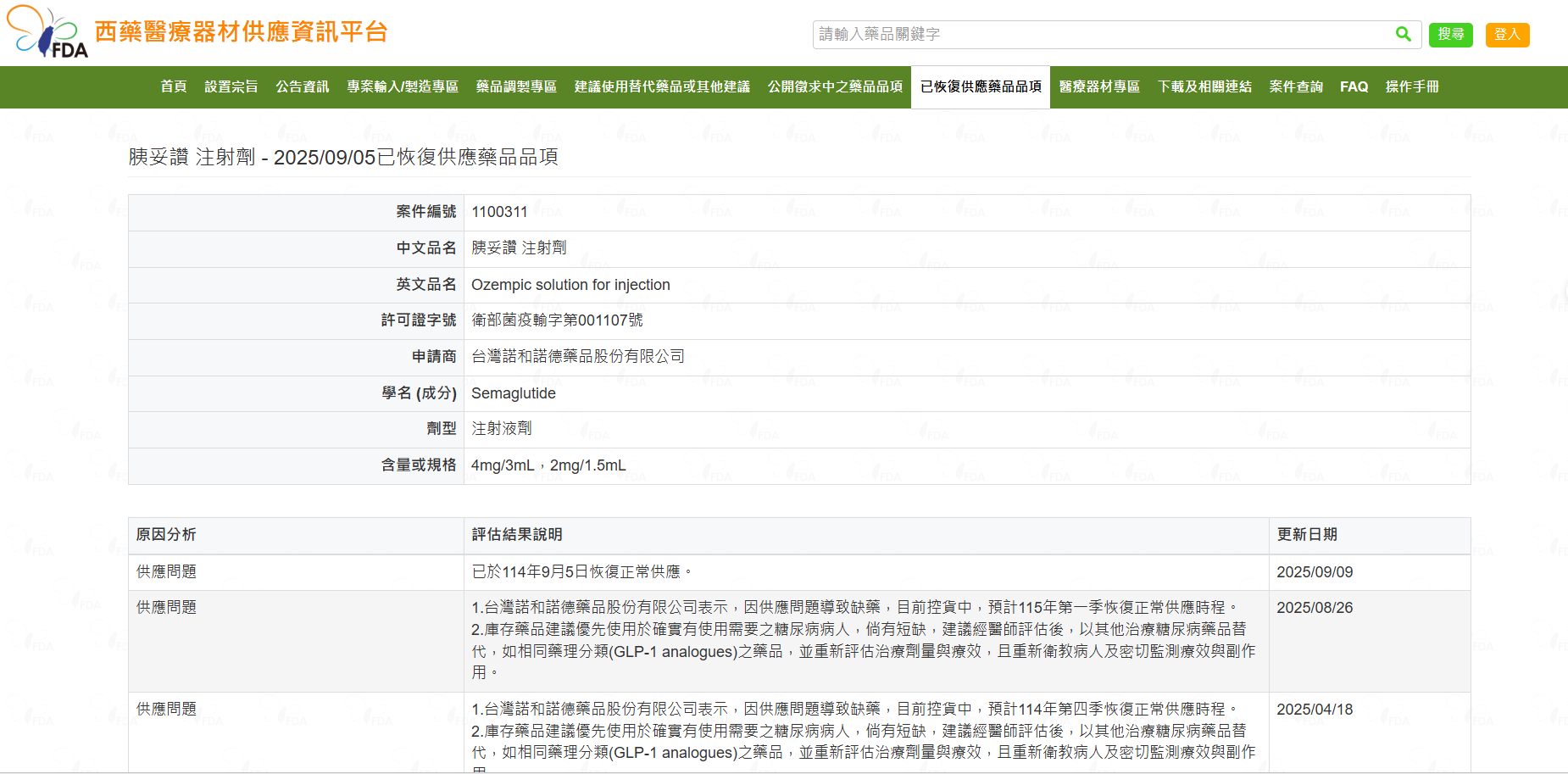Click the 評估結果說明 column header
This screenshot has height=774, width=1568.
[517, 535]
